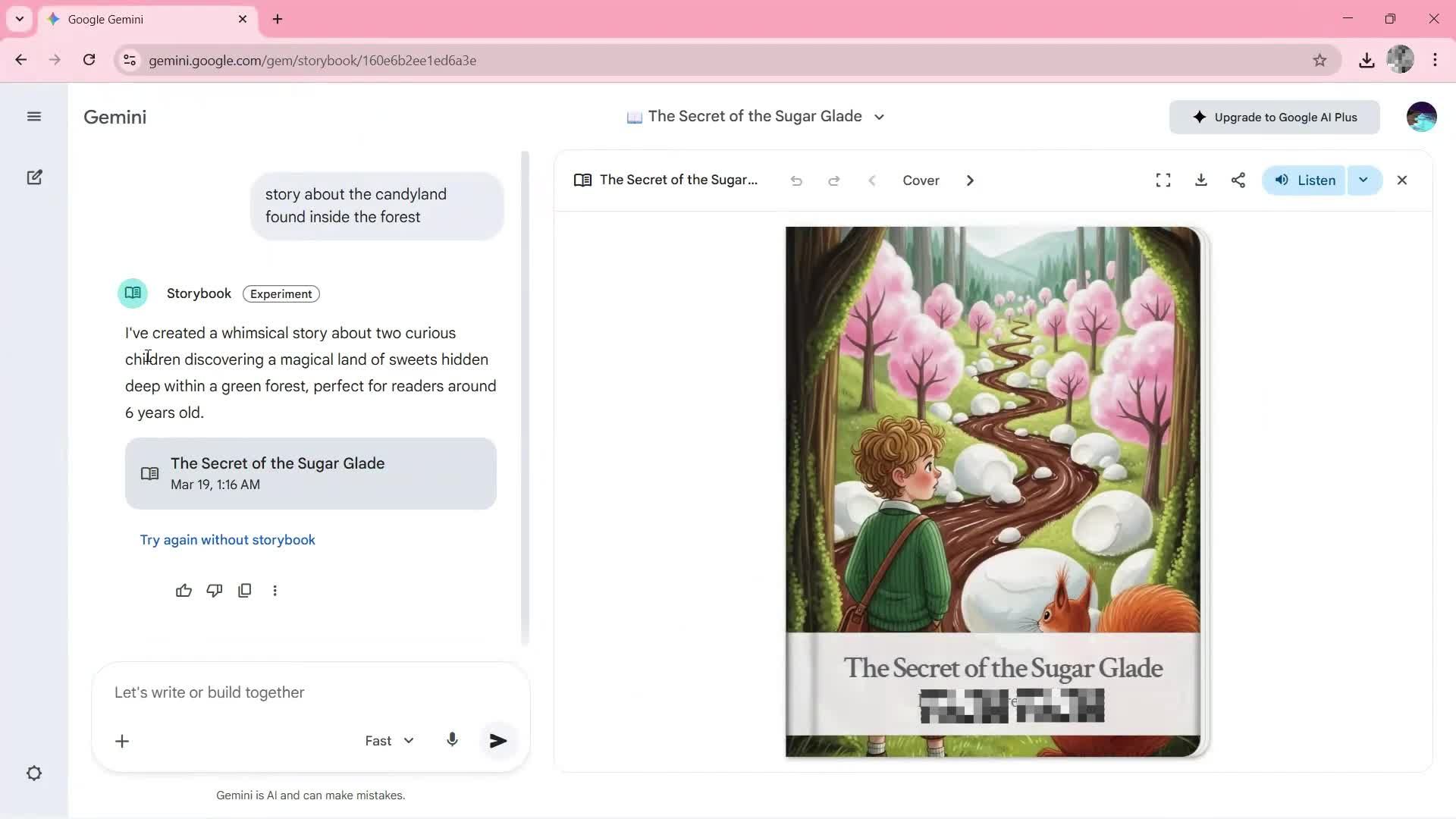
Task: Give the story a thumbs down
Action: [x=215, y=590]
